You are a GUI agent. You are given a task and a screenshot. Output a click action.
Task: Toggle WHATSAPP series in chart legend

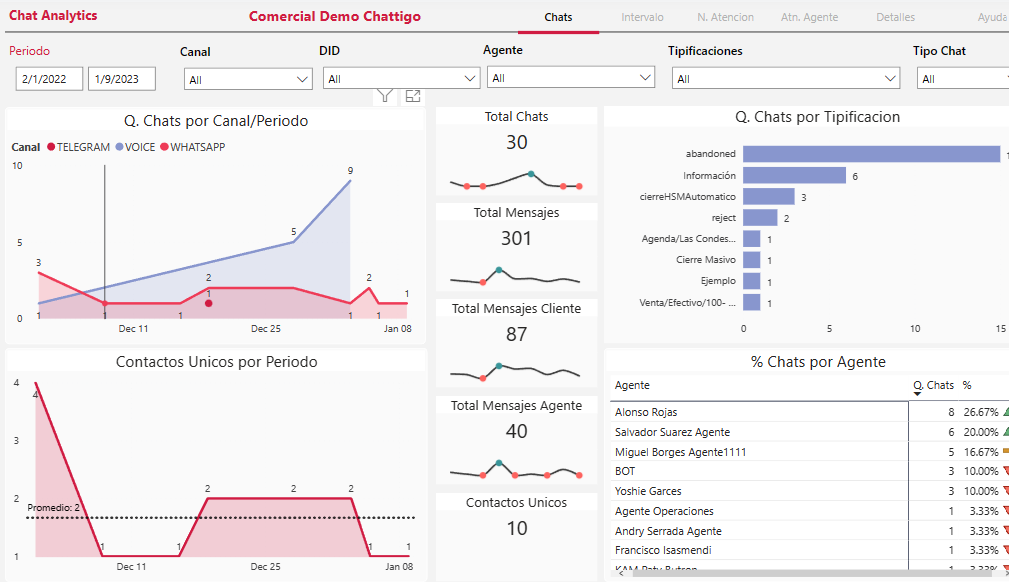191,147
